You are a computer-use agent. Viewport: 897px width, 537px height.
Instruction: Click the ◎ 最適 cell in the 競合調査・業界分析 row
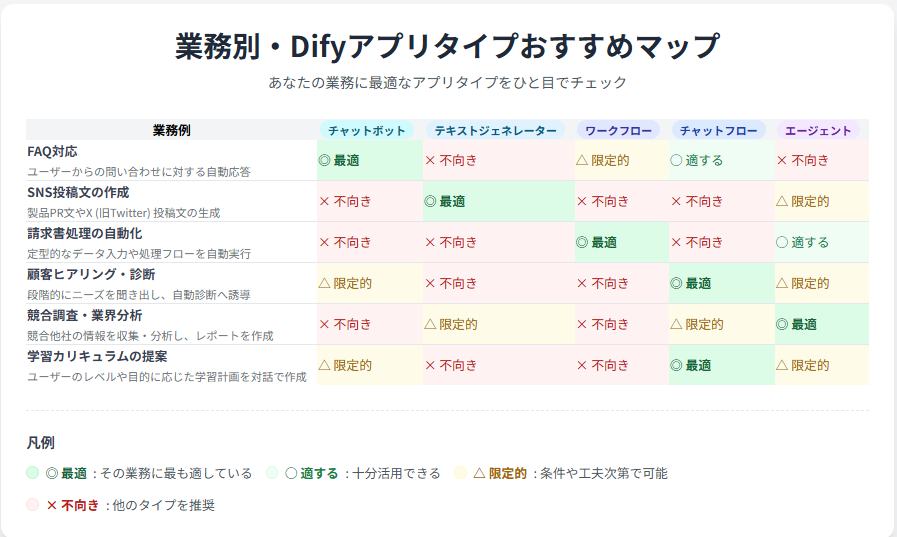pyautogui.click(x=821, y=324)
